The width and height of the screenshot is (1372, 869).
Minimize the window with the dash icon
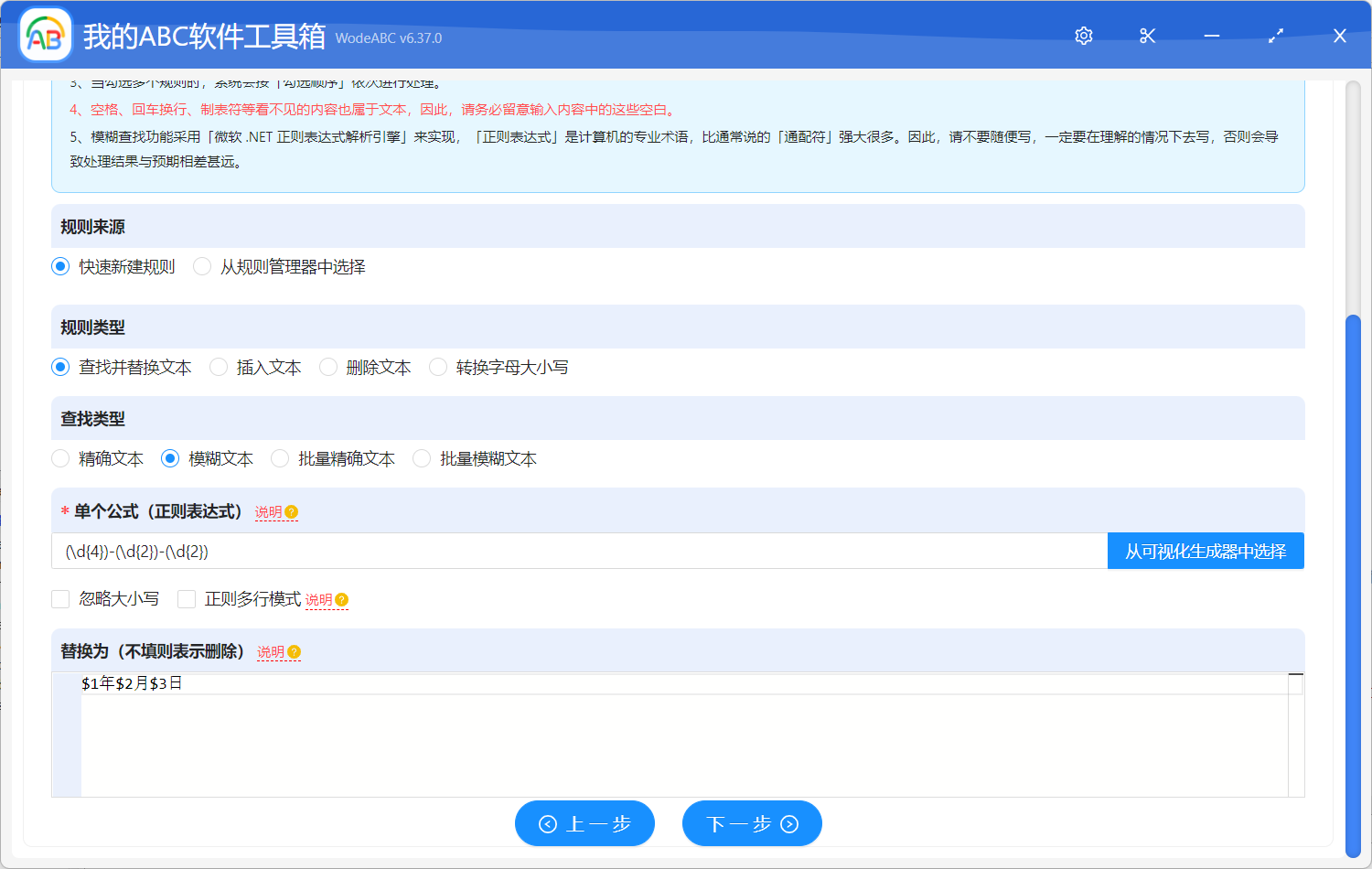1212,36
